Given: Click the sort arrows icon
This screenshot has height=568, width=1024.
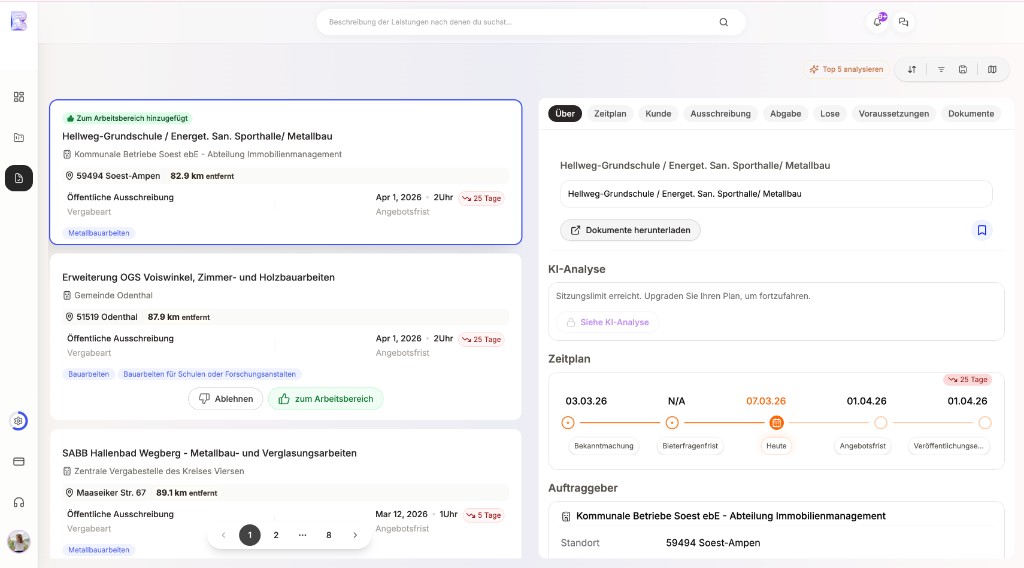Looking at the screenshot, I should click(x=912, y=69).
